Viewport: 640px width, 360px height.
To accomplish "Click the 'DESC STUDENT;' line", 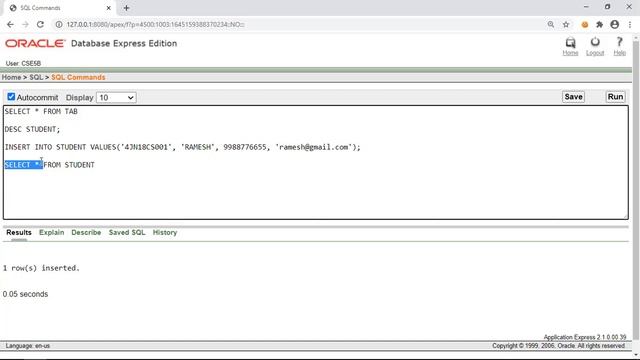I will click(x=32, y=129).
